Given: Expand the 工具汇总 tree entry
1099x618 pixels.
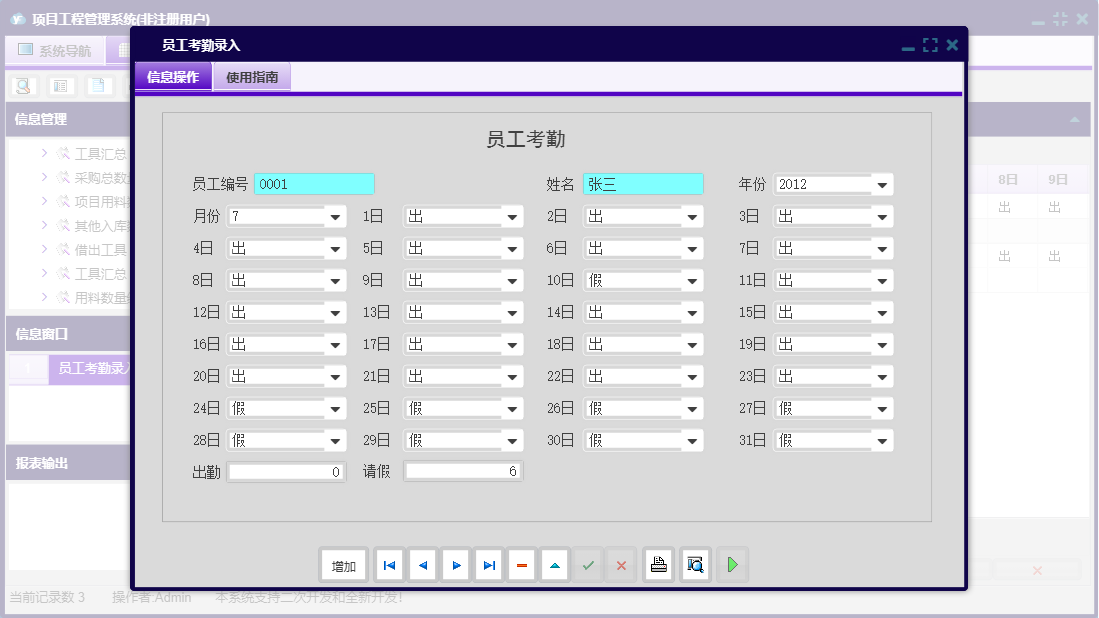Looking at the screenshot, I should tap(44, 153).
